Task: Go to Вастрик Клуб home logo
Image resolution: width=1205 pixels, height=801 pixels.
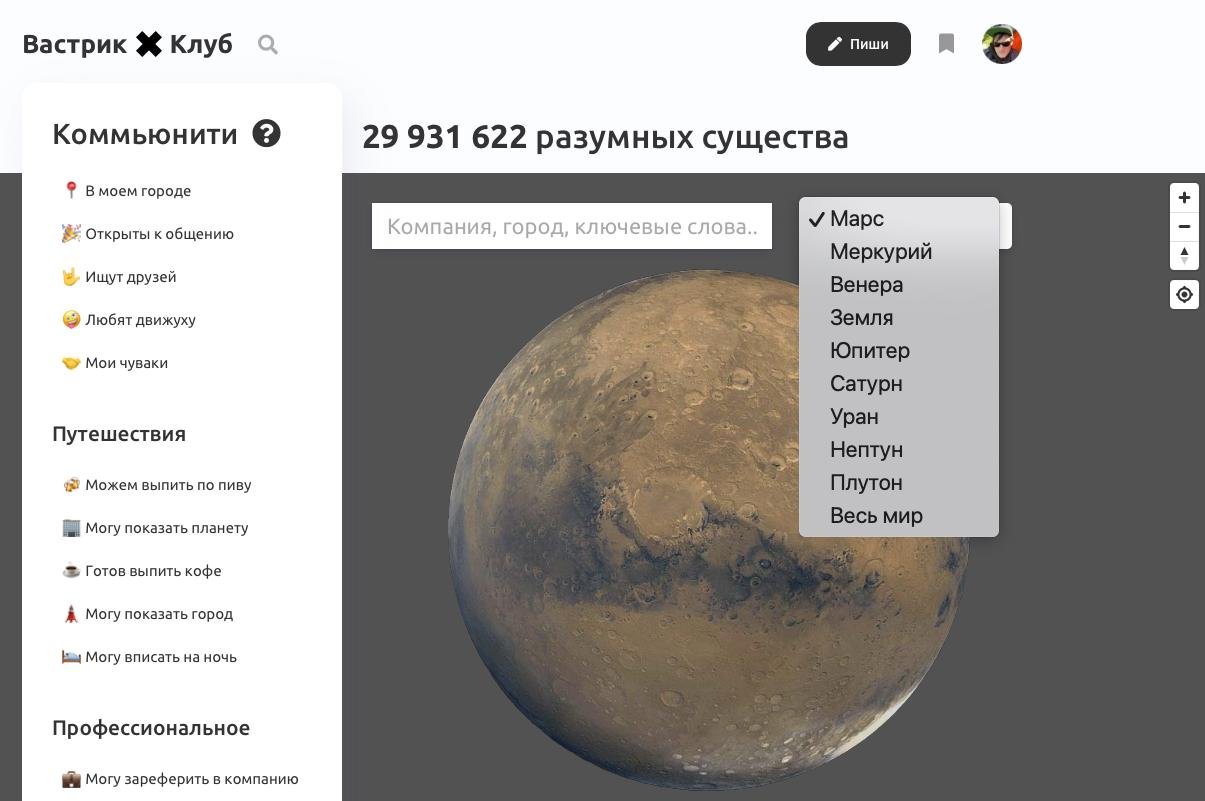Action: [x=127, y=45]
